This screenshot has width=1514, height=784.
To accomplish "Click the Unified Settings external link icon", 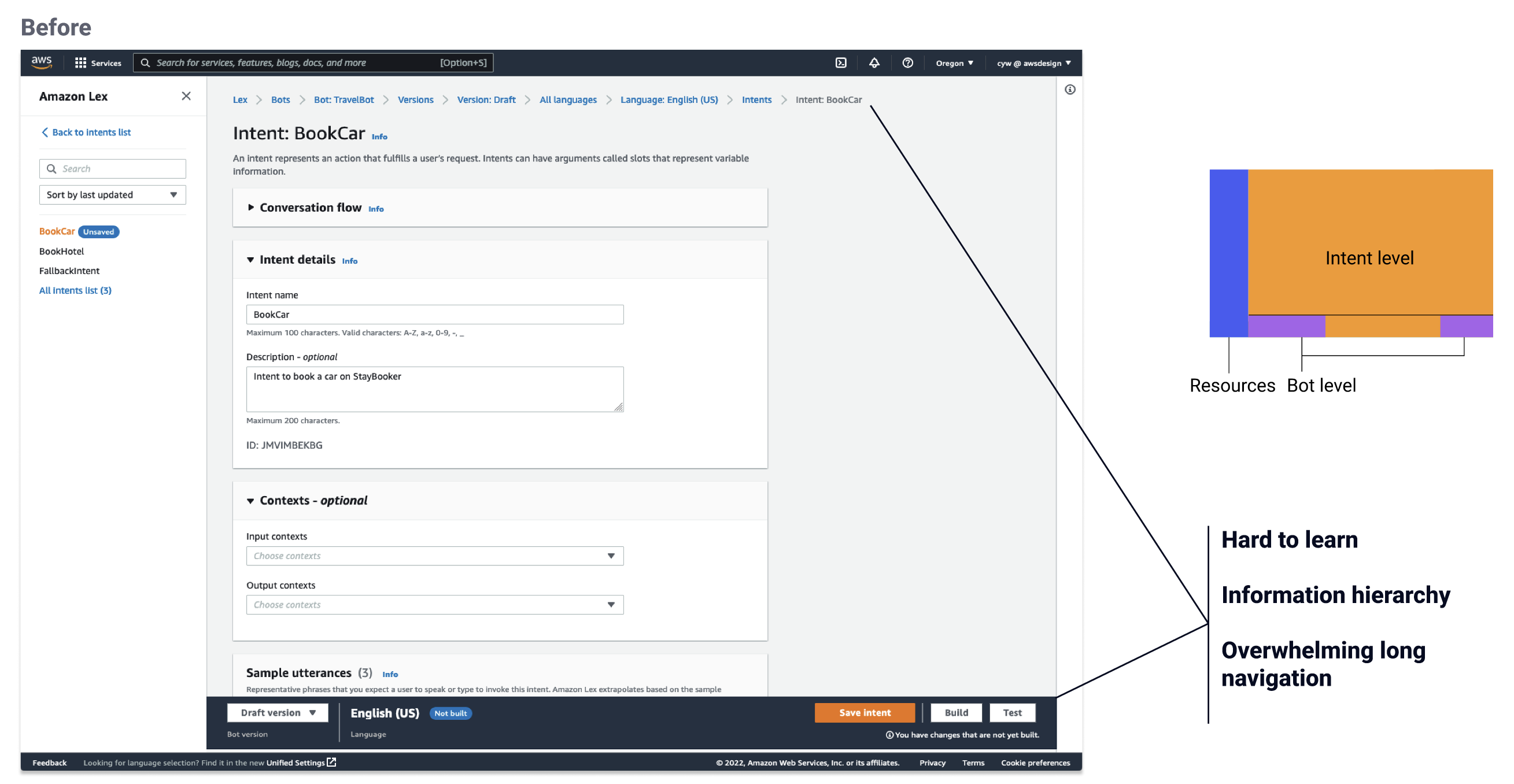I will (331, 762).
